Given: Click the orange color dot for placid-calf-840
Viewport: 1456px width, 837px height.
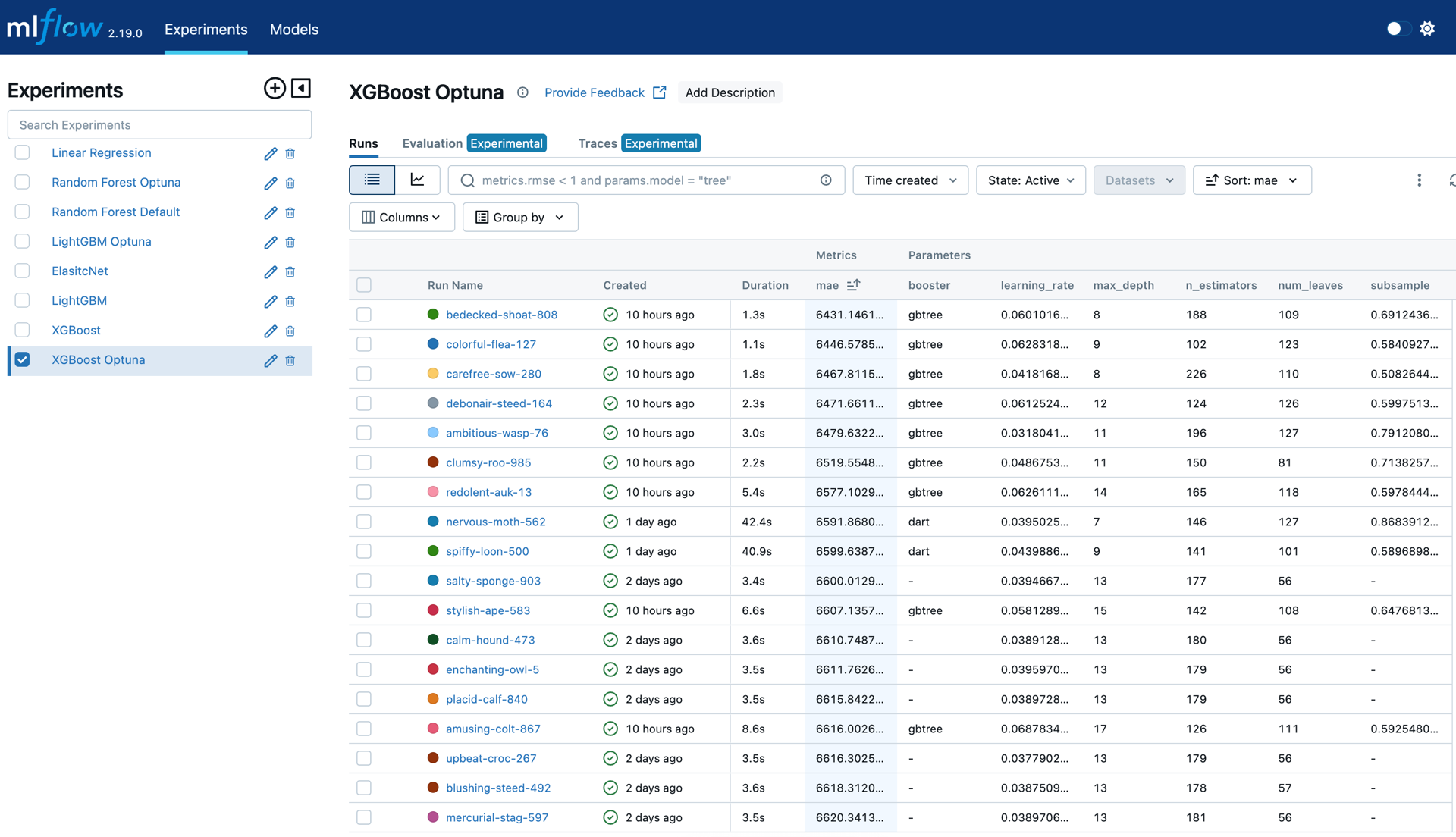Looking at the screenshot, I should click(x=433, y=699).
